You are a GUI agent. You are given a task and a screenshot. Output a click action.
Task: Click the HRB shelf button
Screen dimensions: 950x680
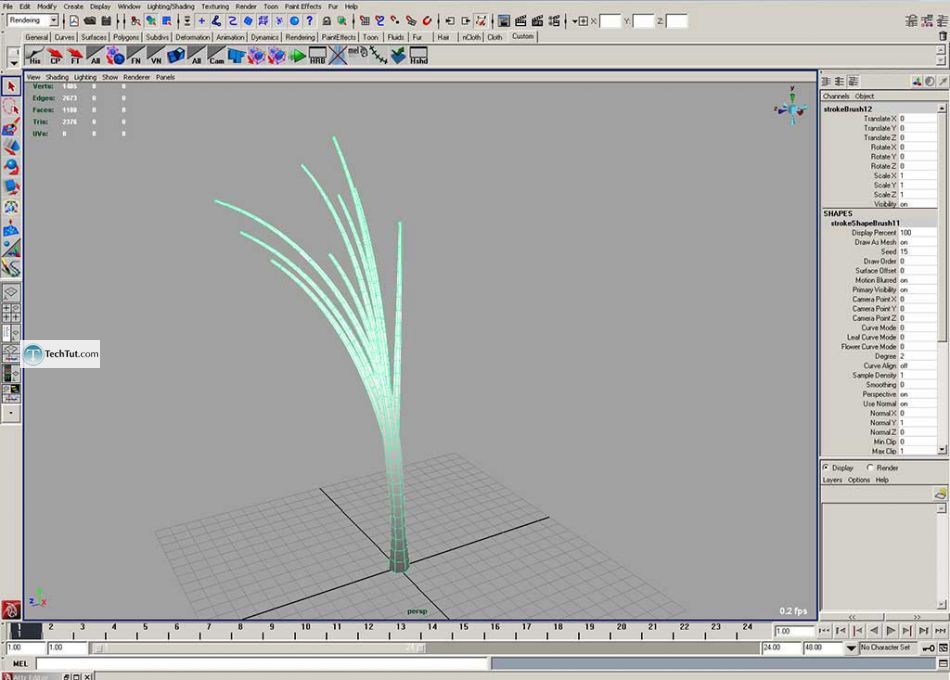[317, 56]
